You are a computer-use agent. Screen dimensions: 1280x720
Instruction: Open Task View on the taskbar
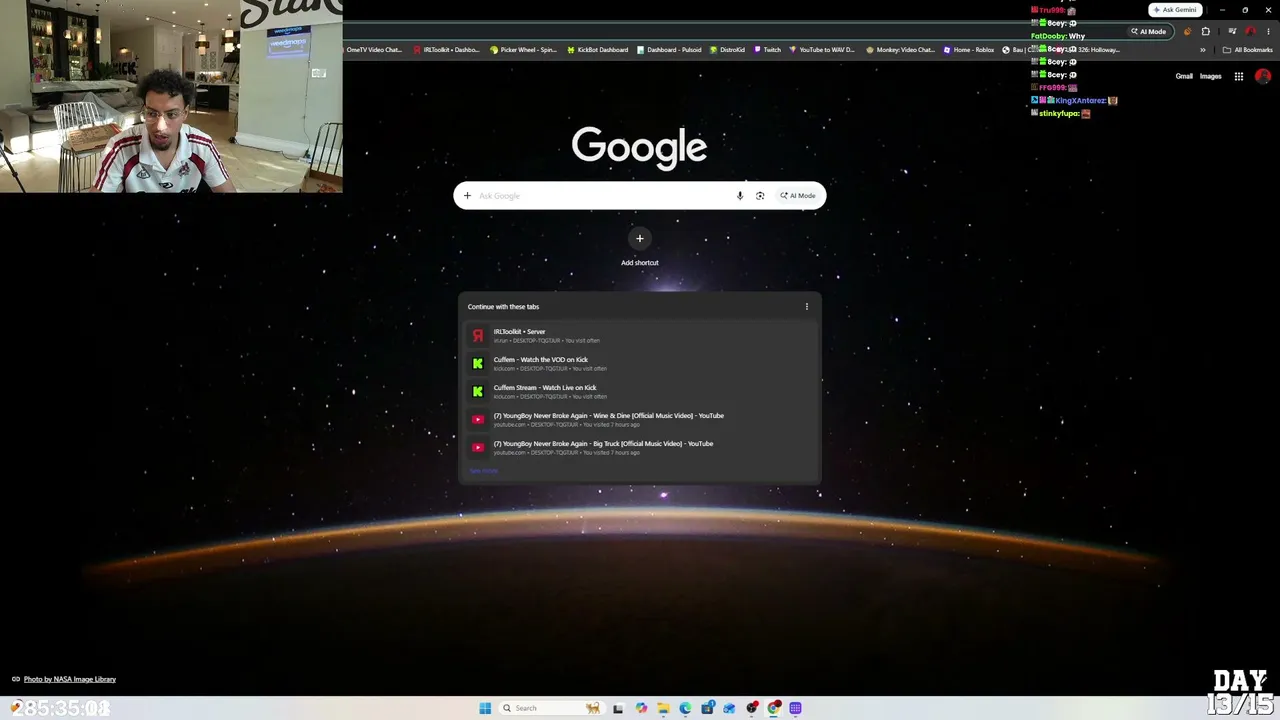[x=618, y=708]
